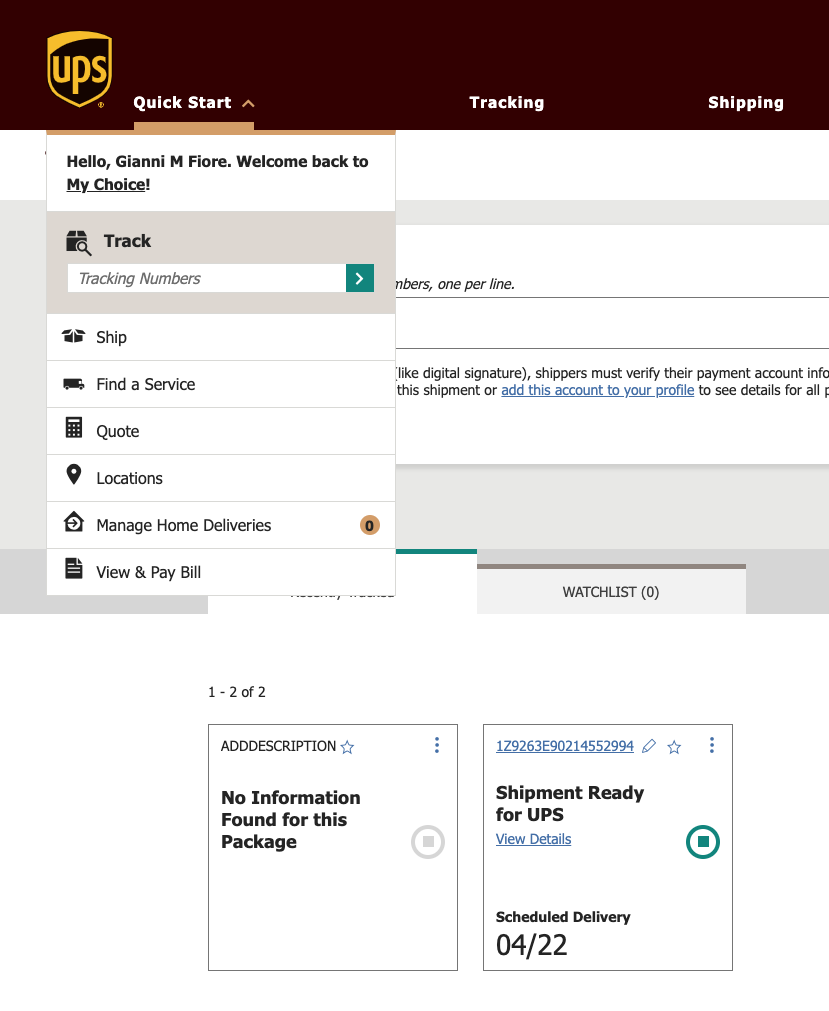Open the My Choice link
Screen dimensions: 829x1011
108,184
